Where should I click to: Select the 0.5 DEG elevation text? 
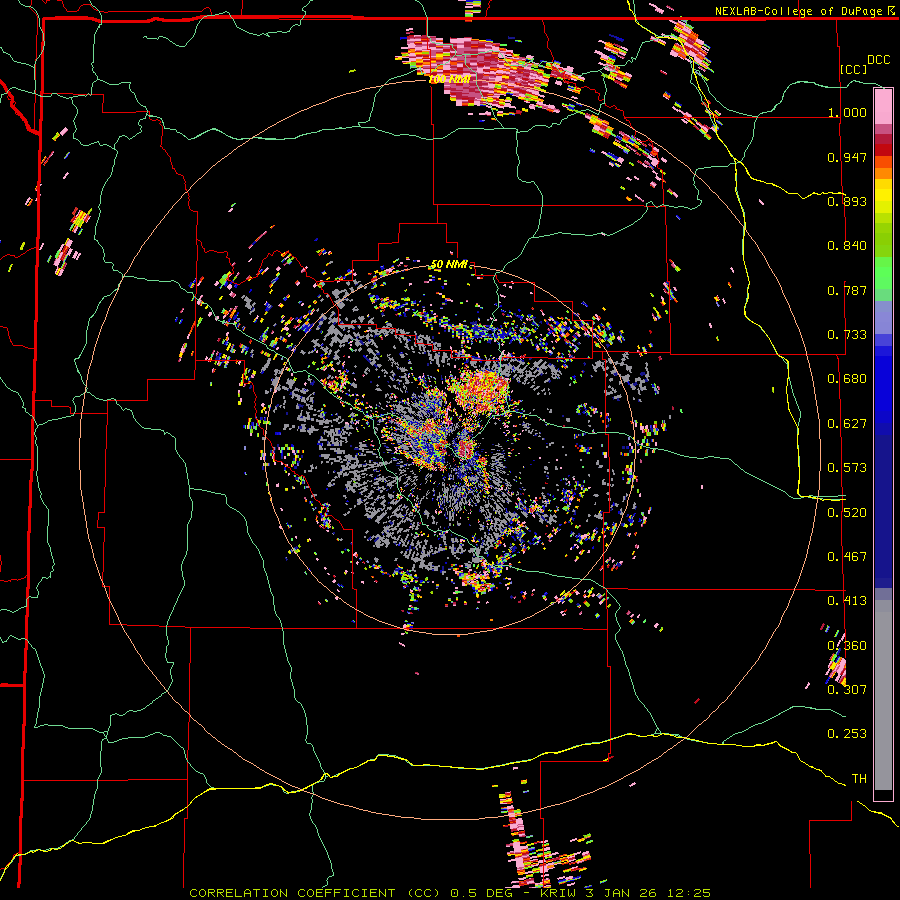pyautogui.click(x=483, y=893)
